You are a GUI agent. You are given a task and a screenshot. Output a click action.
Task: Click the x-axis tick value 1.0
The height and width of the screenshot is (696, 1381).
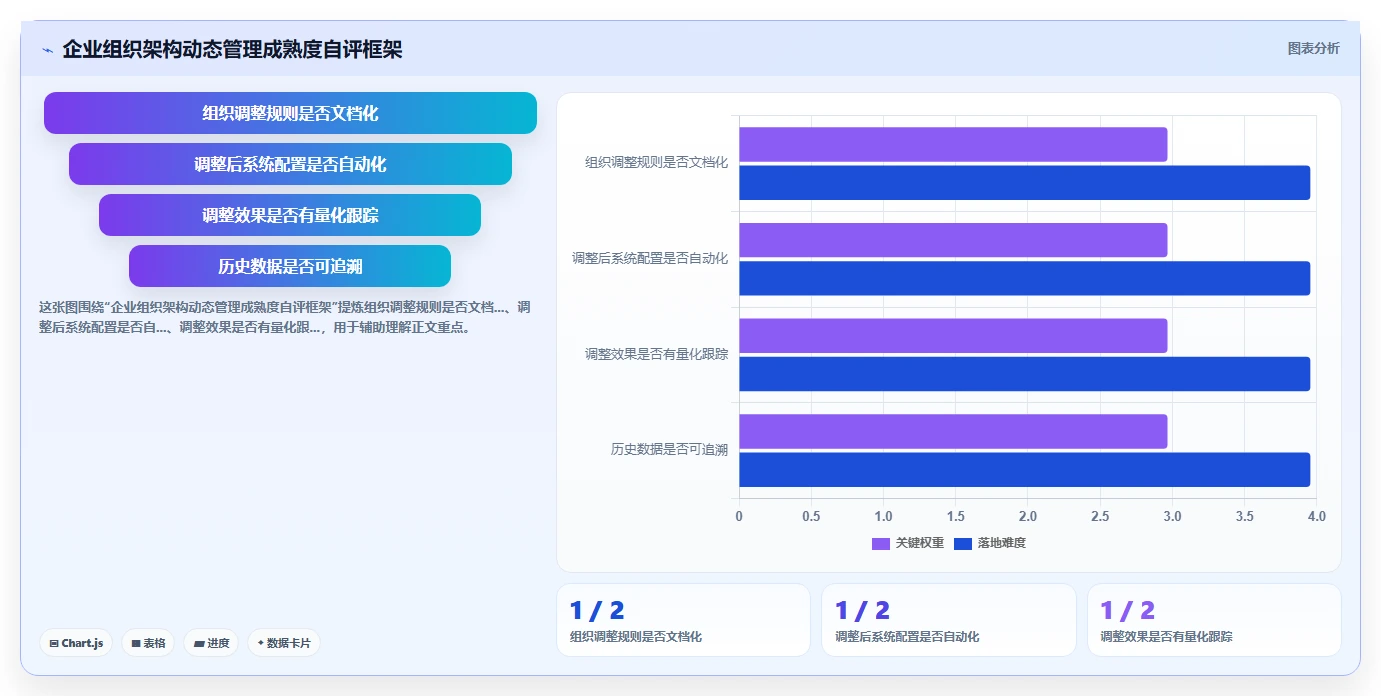[x=883, y=517]
